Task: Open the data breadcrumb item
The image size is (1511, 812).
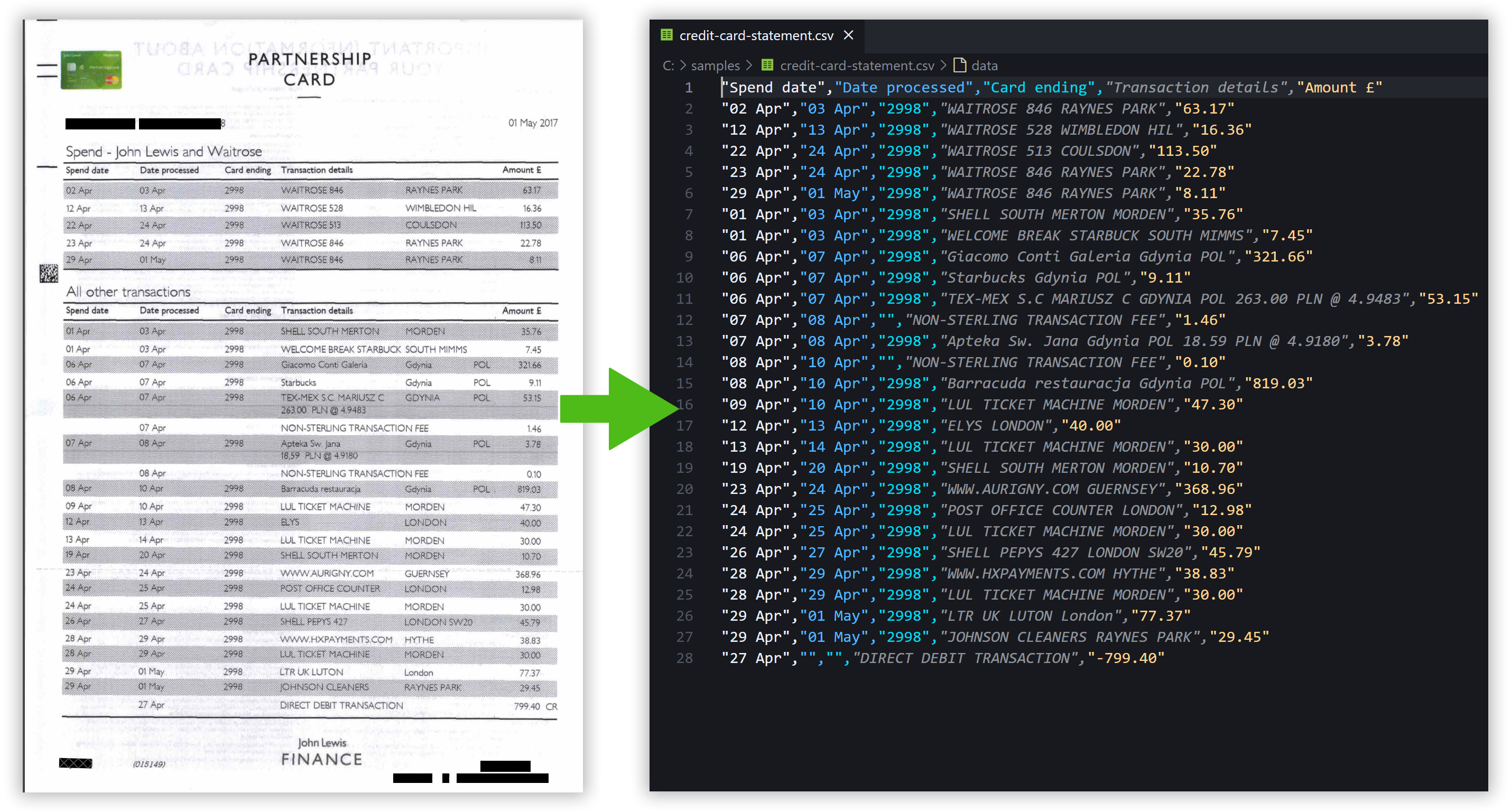Action: pos(984,66)
